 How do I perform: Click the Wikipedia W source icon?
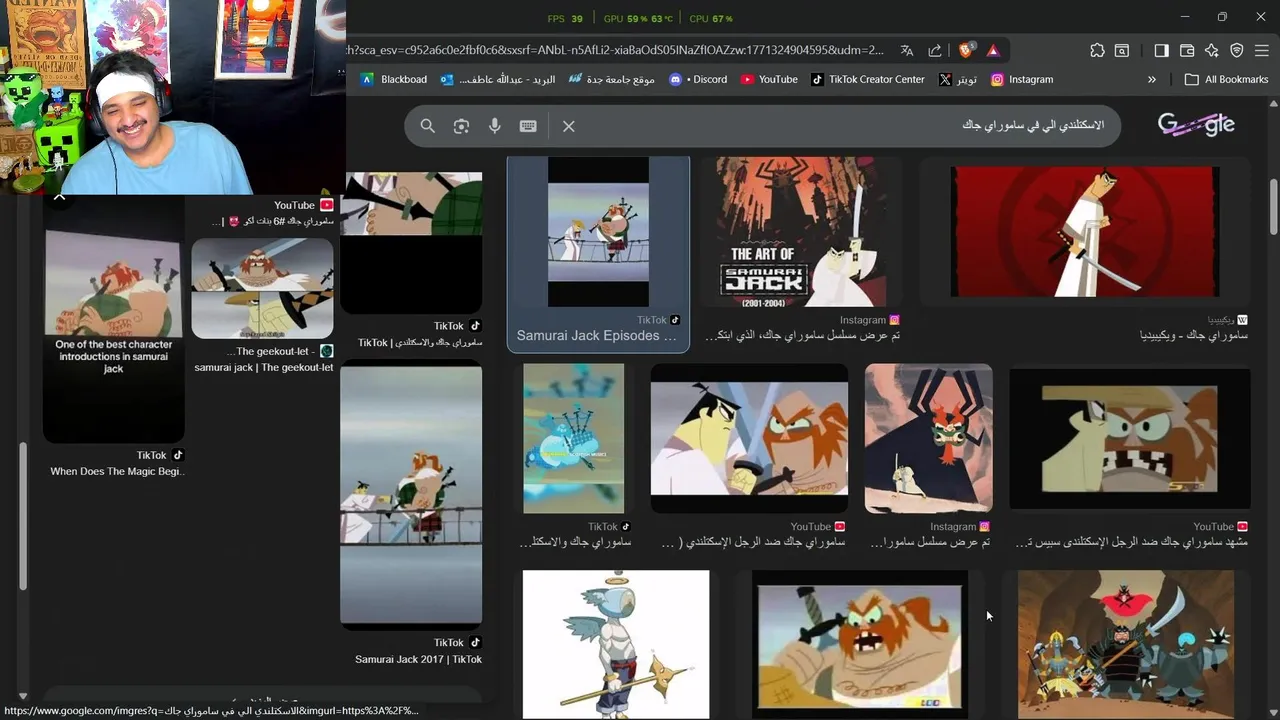click(x=1243, y=320)
